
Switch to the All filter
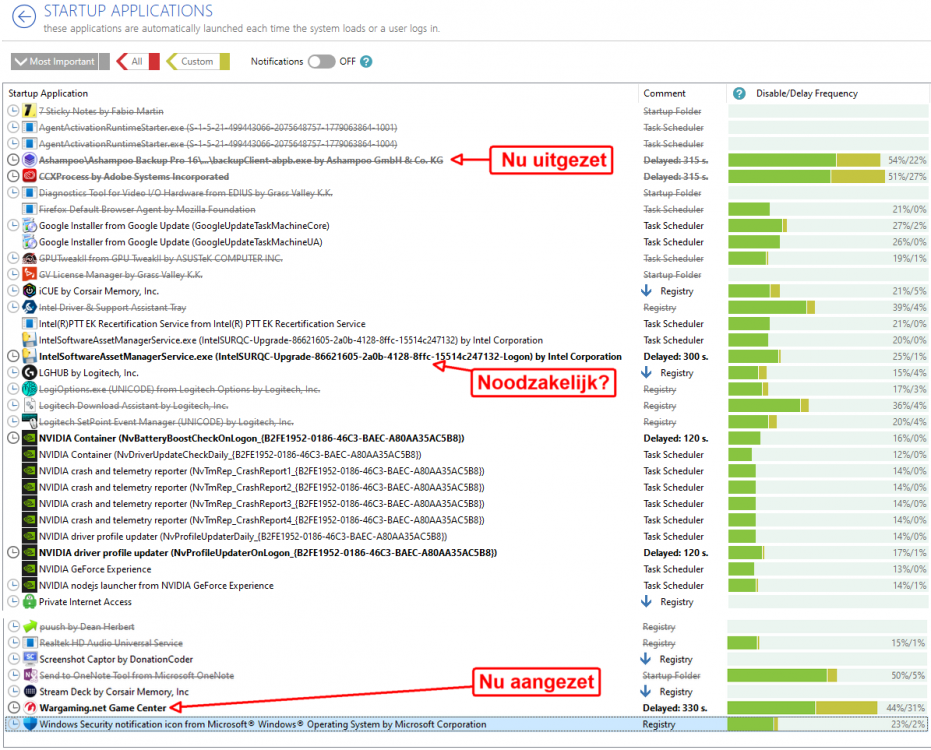click(138, 61)
